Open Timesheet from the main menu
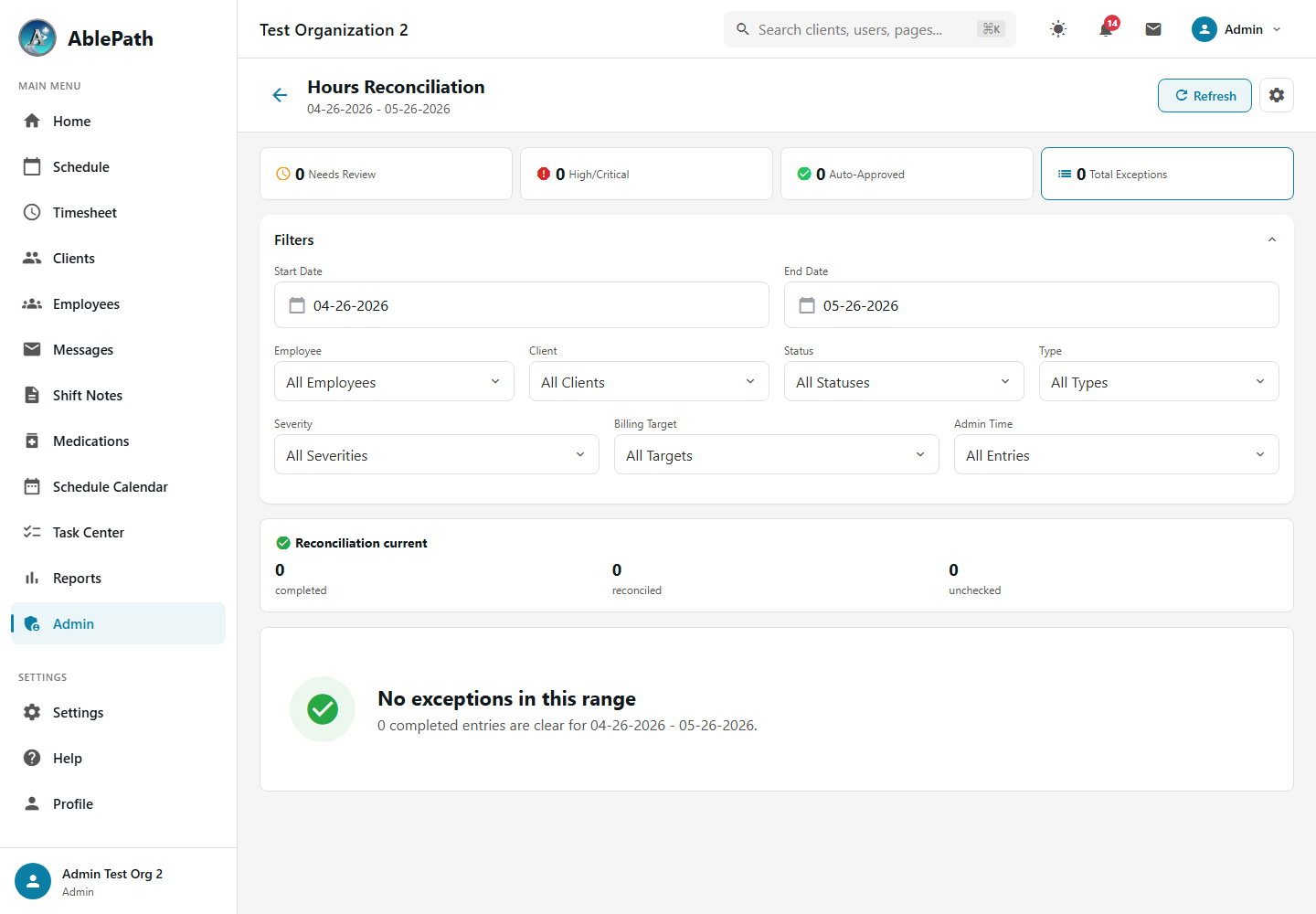Screen dimensions: 1316x914 [x=118, y=213]
